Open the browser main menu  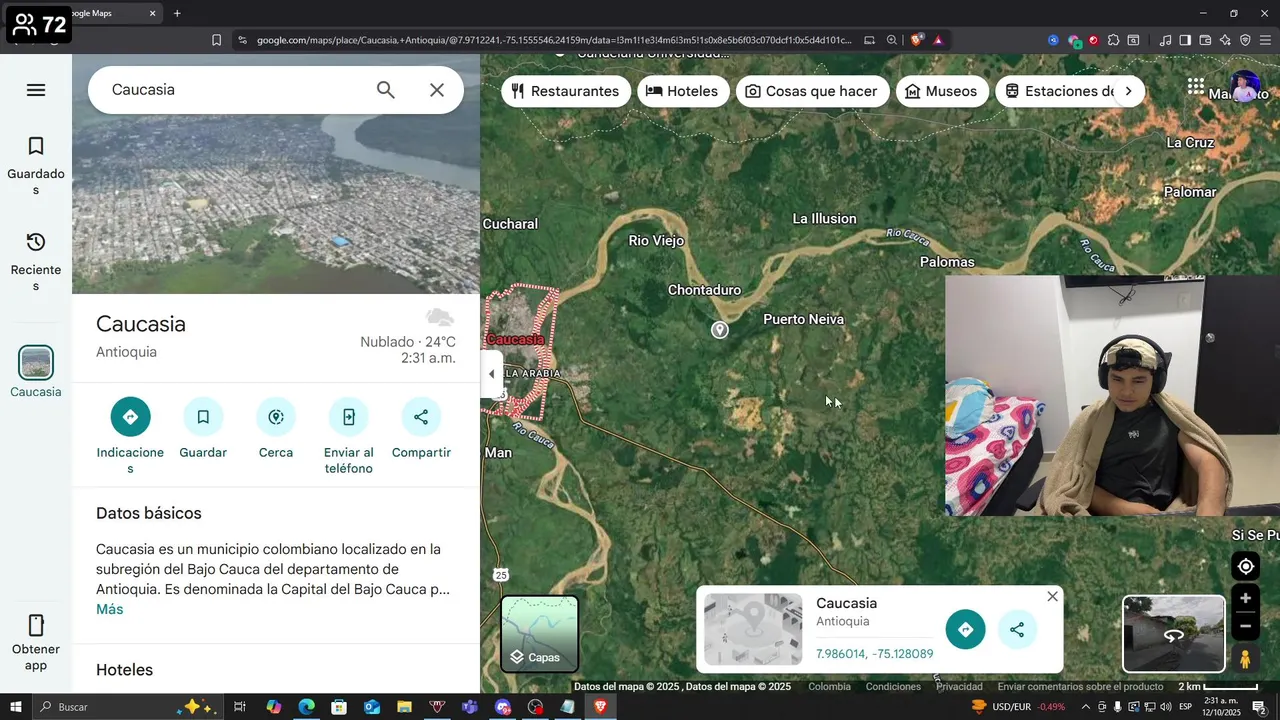(x=1265, y=40)
